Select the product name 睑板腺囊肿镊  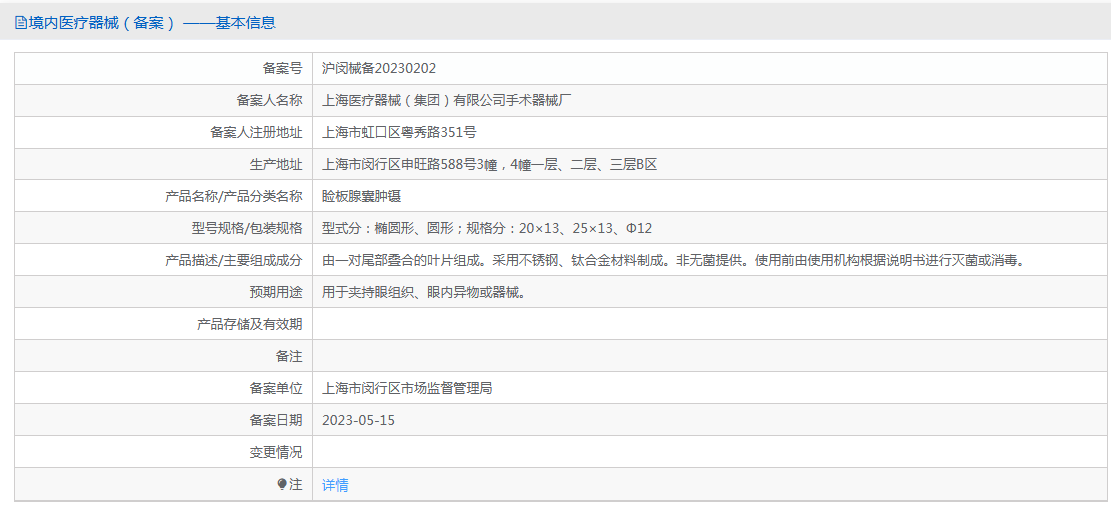point(361,196)
